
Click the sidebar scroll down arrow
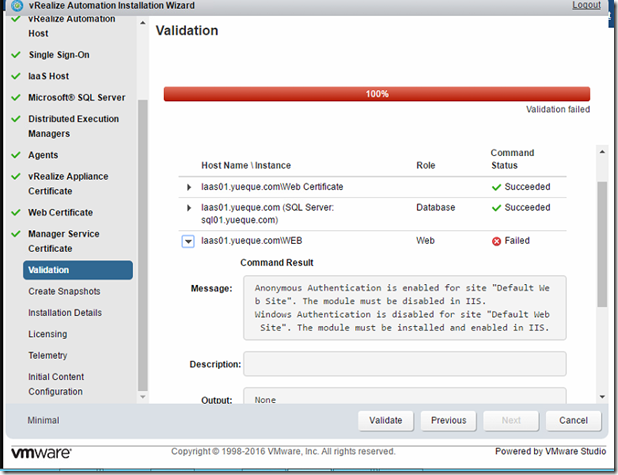point(143,397)
